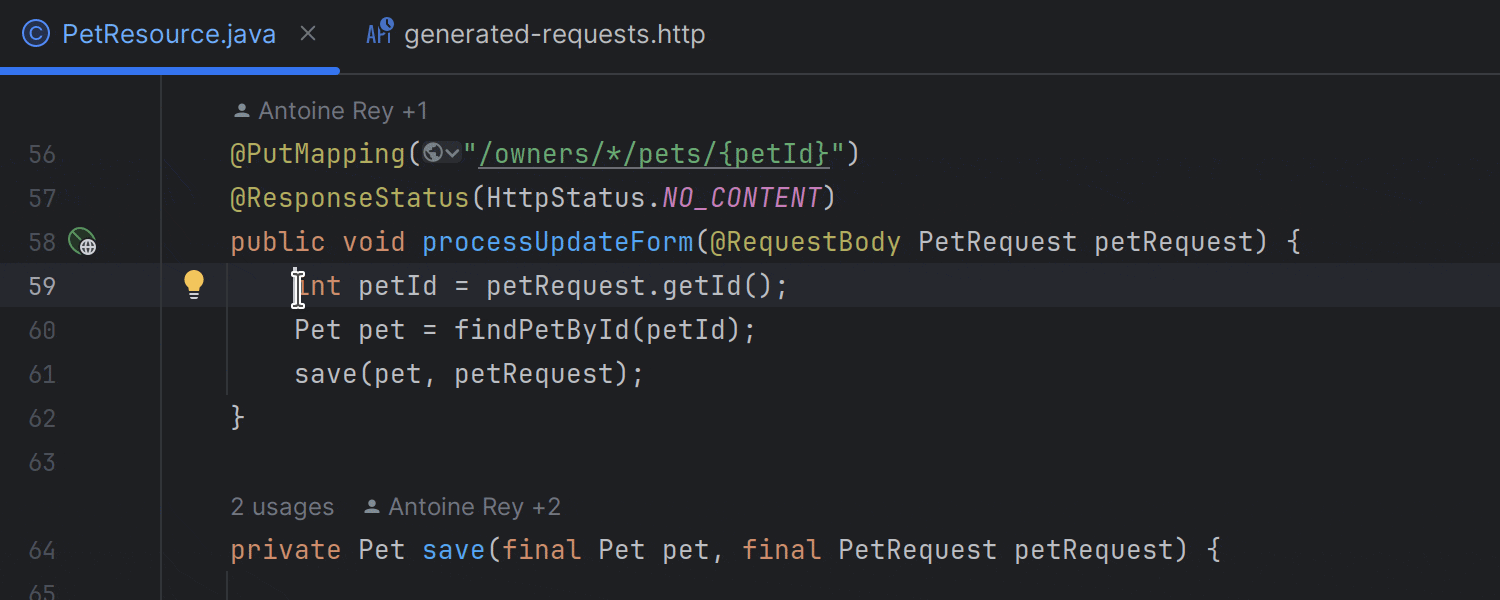This screenshot has width=1500, height=600.
Task: Switch to the generated-requests.http tab
Action: click(x=553, y=33)
